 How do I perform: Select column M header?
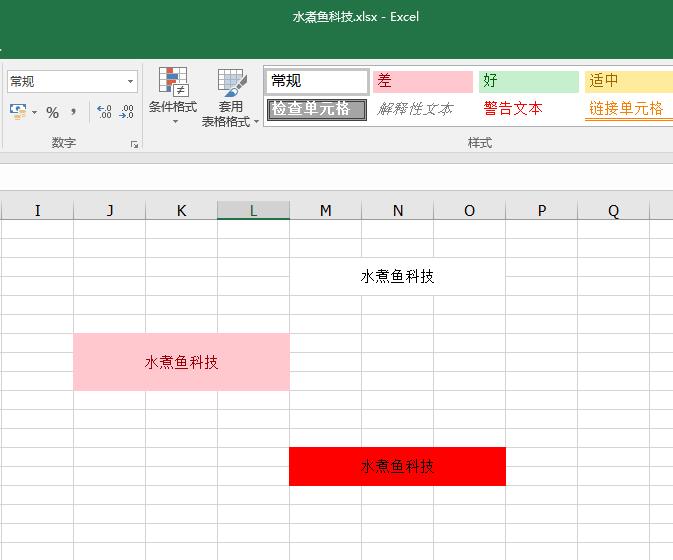[326, 210]
